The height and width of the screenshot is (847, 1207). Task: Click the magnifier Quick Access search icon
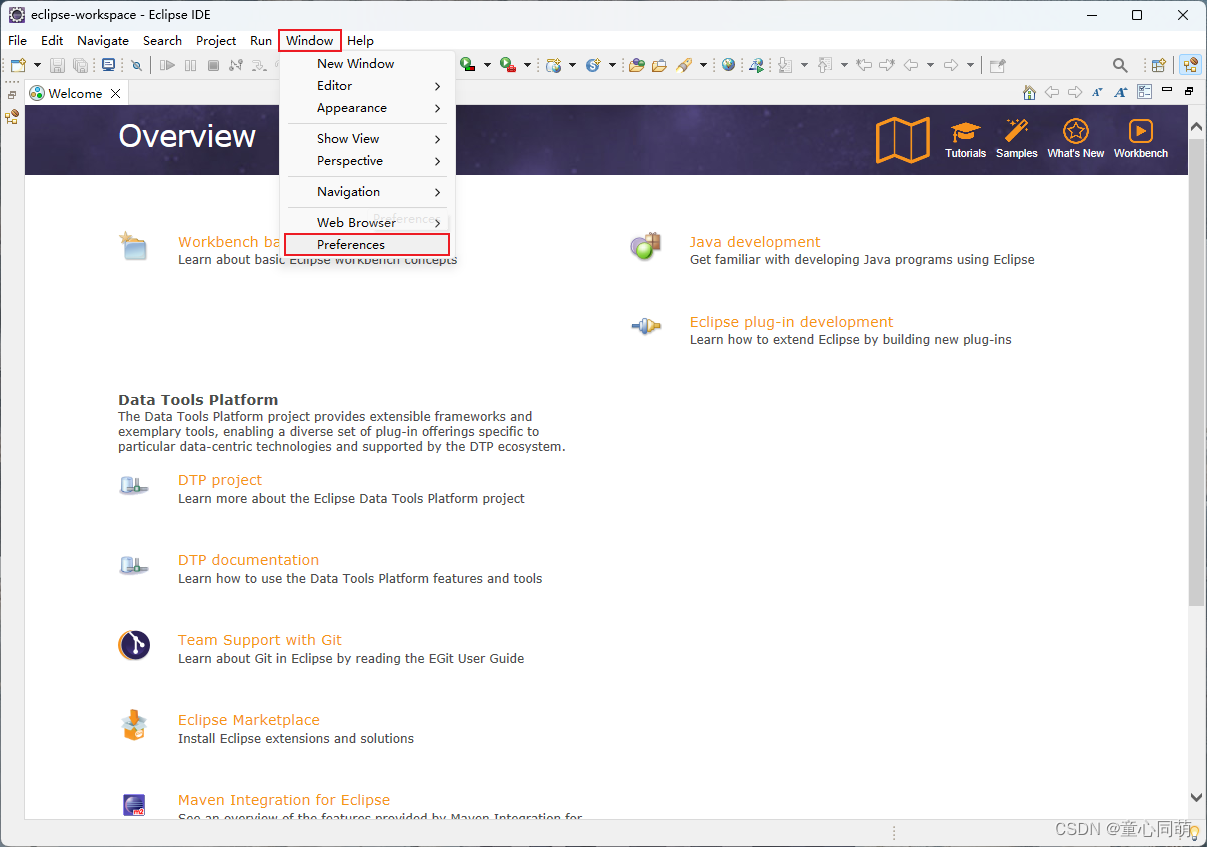coord(1120,65)
